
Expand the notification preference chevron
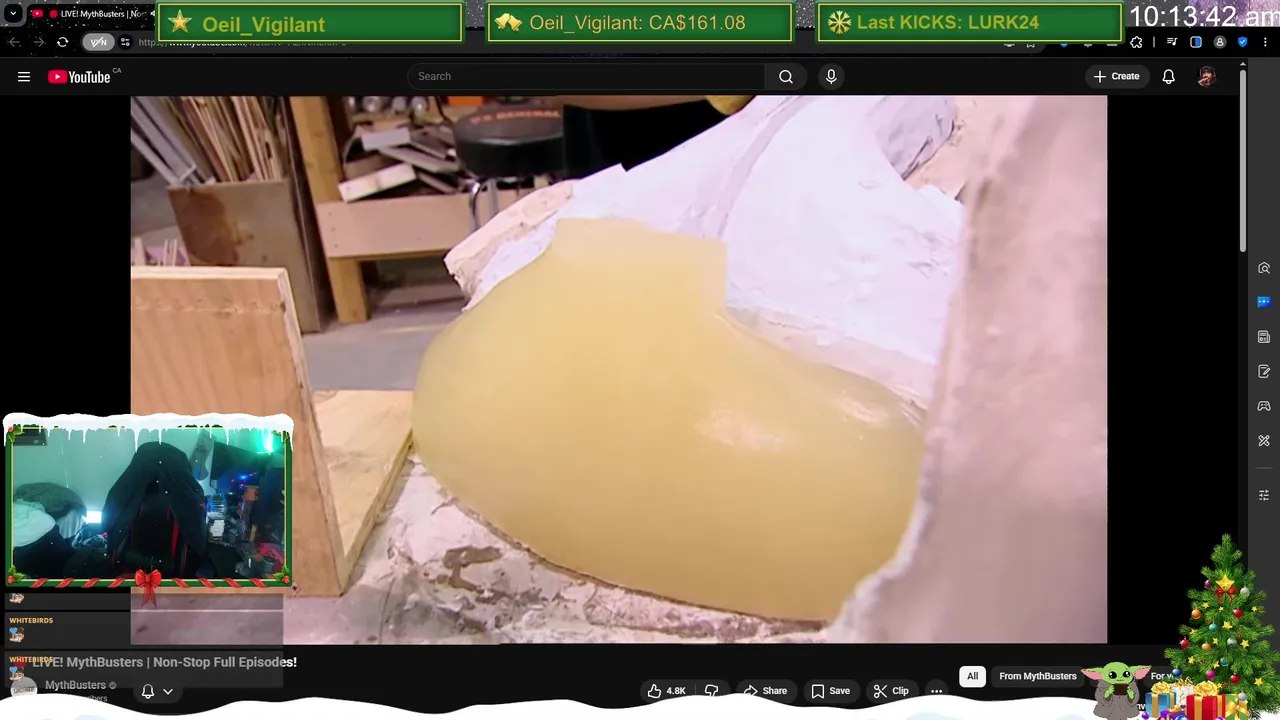168,691
